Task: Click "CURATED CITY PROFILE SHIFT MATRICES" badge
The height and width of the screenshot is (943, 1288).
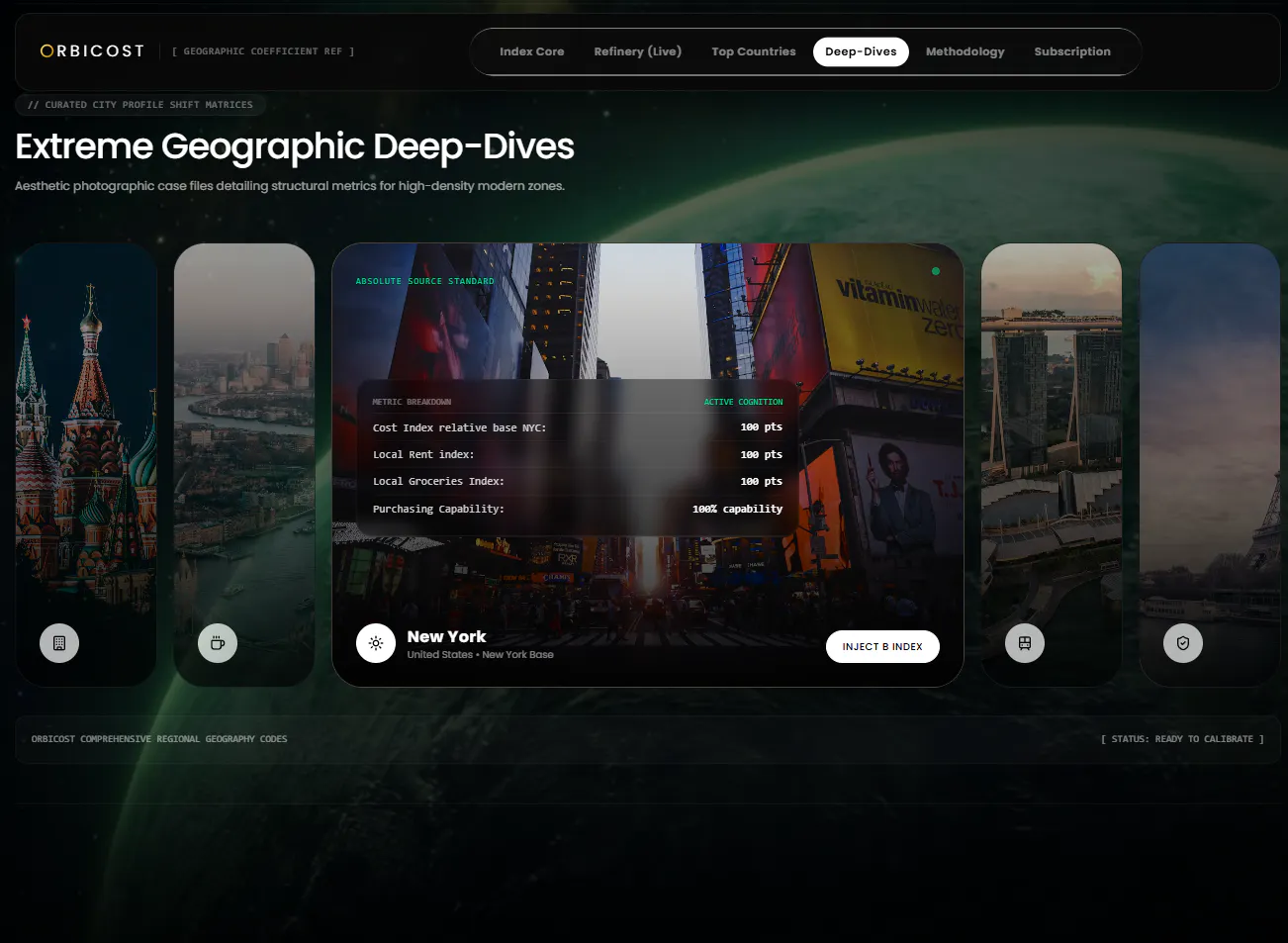Action: pos(140,105)
